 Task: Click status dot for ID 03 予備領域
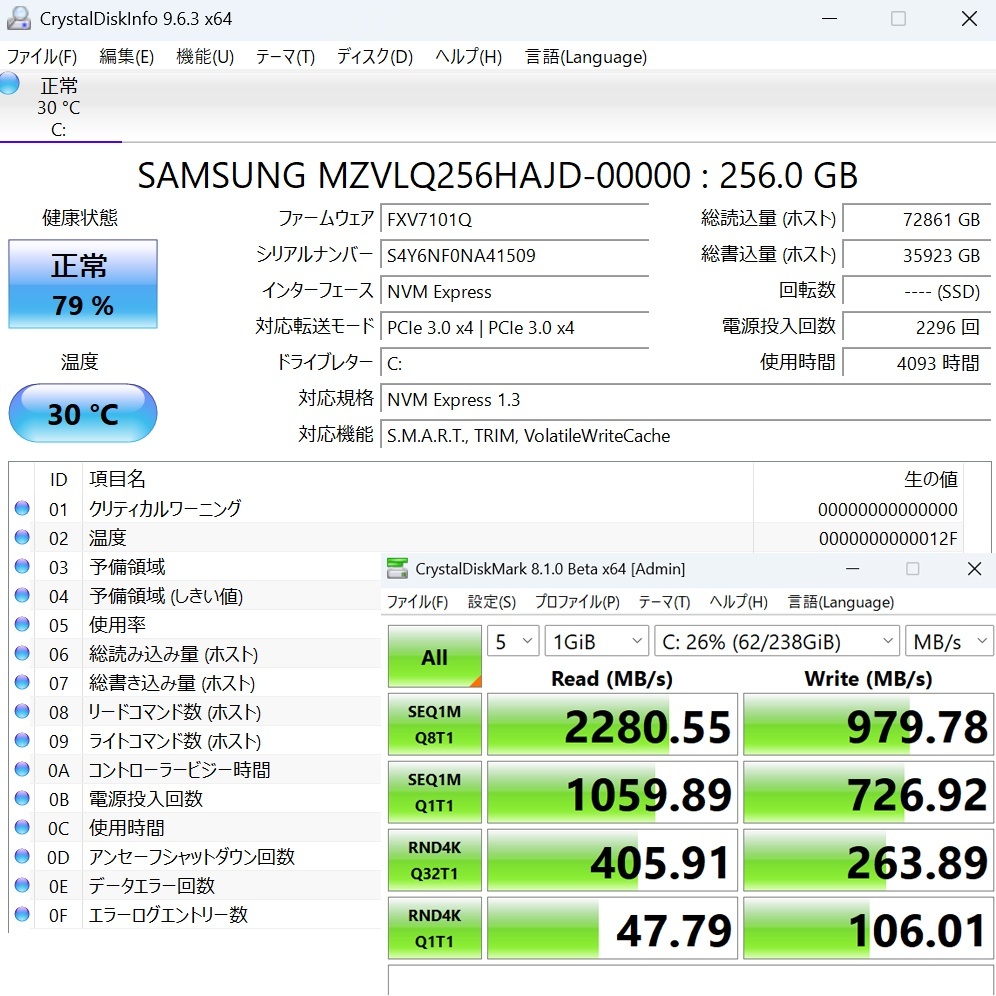point(22,566)
